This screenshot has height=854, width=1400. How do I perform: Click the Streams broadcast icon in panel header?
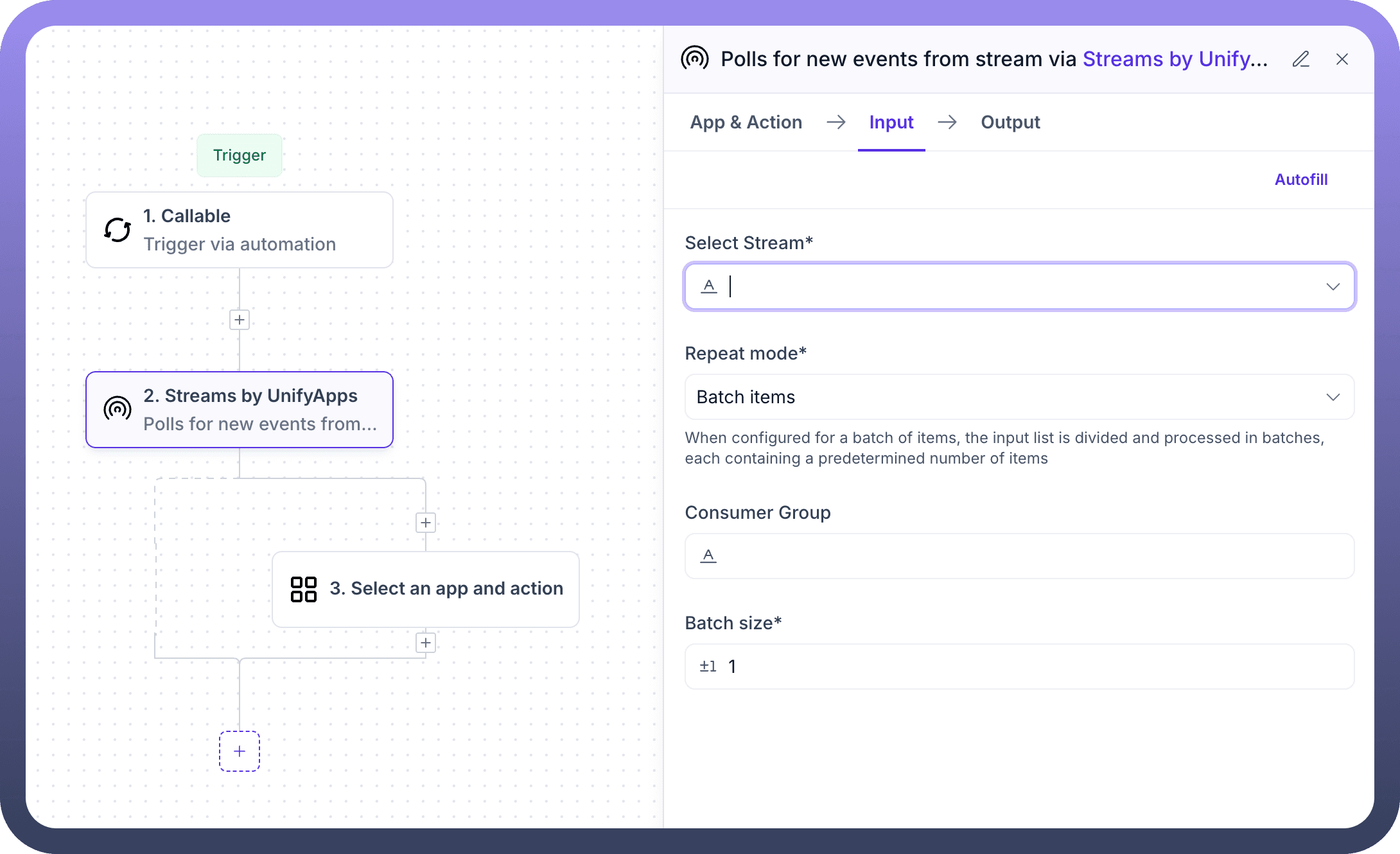(694, 59)
